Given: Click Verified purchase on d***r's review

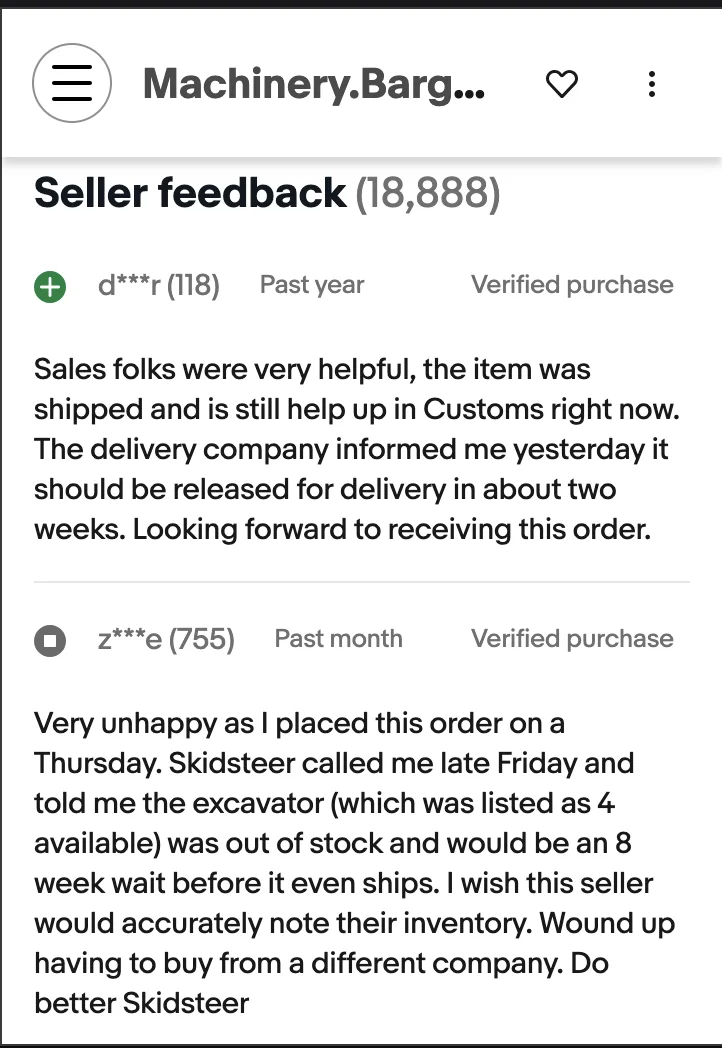Looking at the screenshot, I should [x=572, y=285].
